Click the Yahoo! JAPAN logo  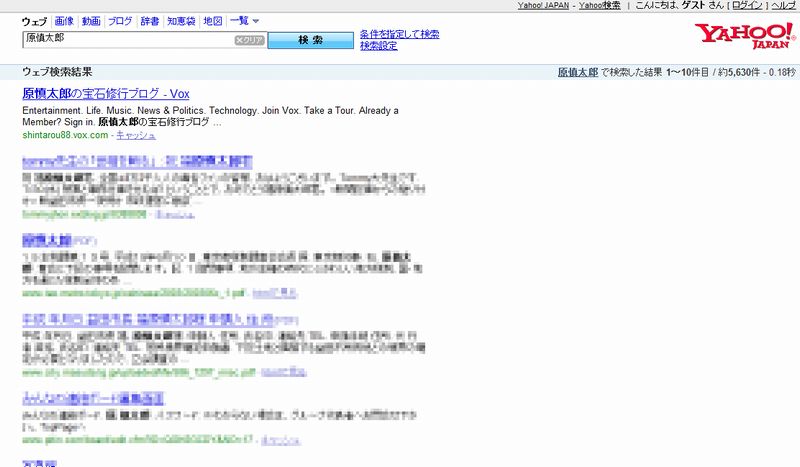[745, 36]
